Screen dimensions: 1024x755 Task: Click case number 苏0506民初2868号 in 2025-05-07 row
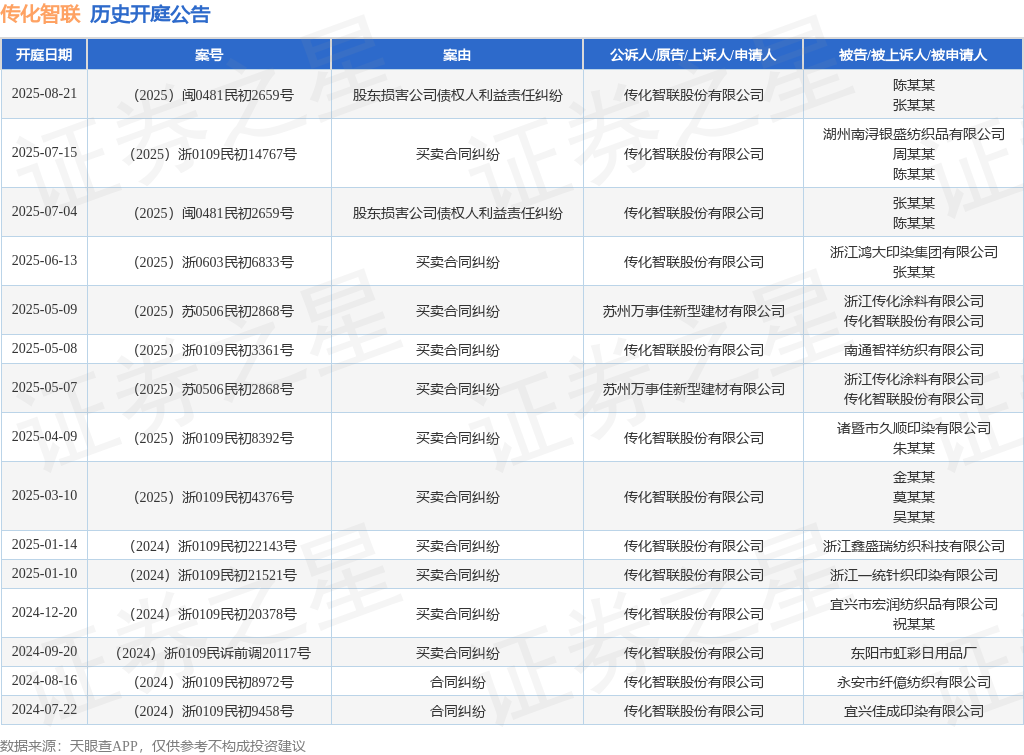pos(214,389)
